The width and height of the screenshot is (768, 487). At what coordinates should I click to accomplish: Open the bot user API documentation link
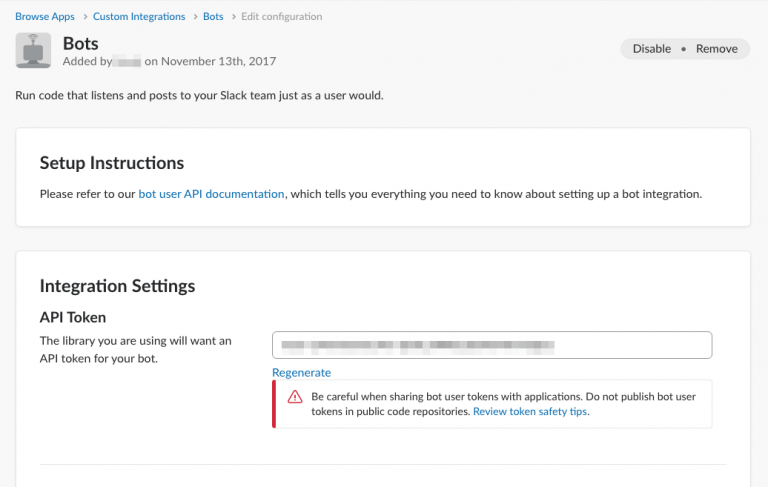[211, 194]
